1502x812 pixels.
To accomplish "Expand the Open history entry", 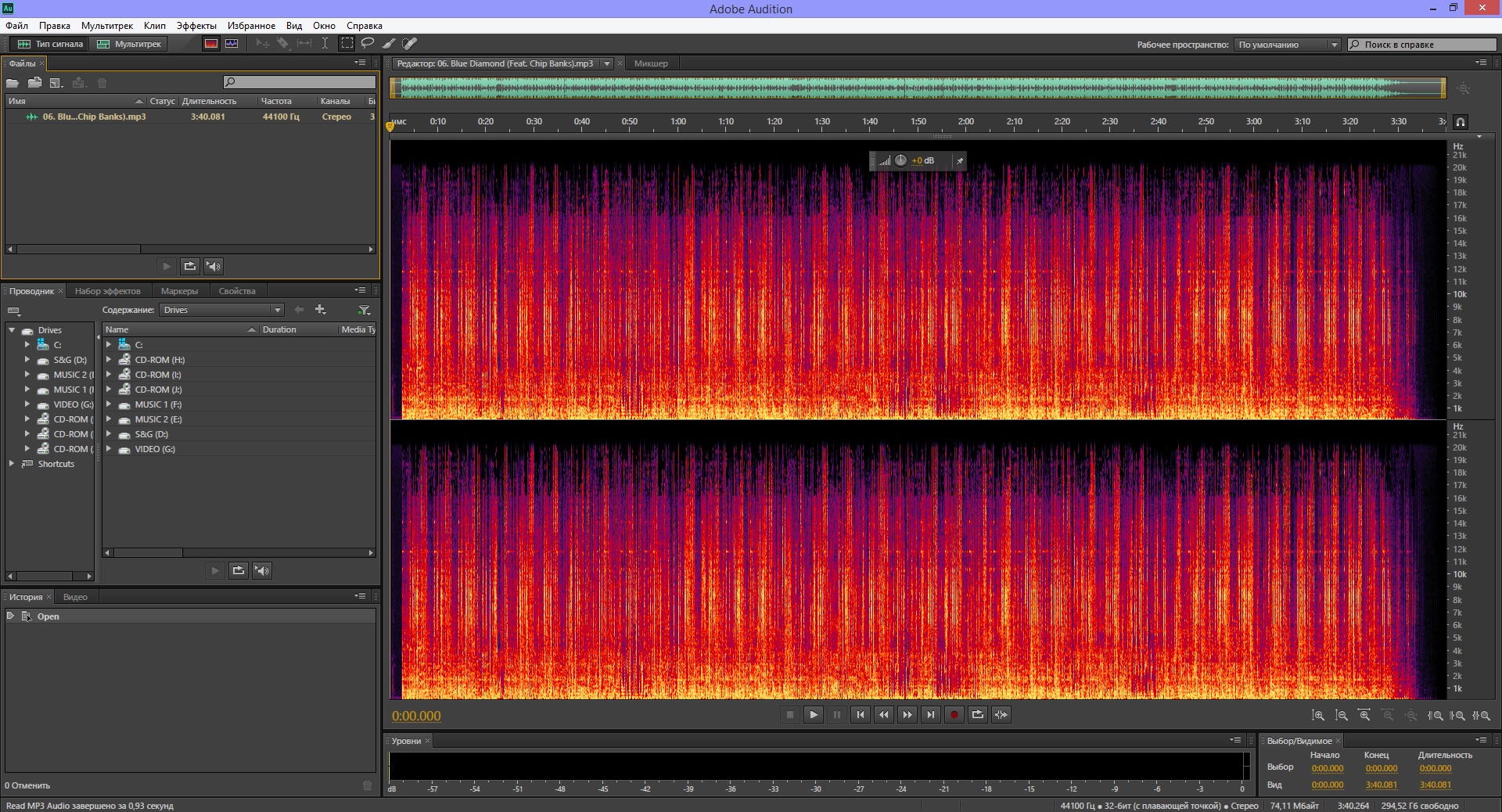I will coord(10,616).
